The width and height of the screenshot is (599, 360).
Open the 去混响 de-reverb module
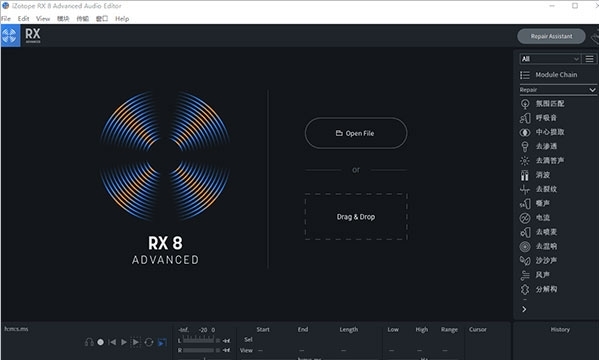[x=538, y=246]
